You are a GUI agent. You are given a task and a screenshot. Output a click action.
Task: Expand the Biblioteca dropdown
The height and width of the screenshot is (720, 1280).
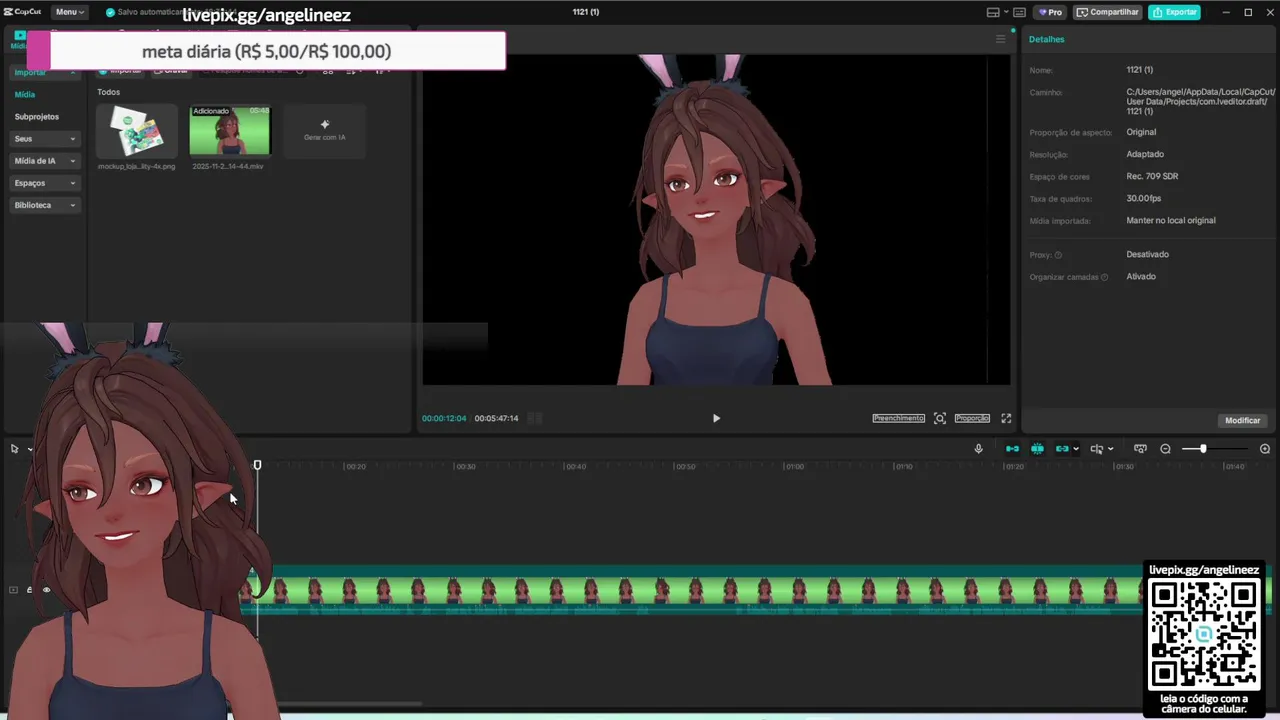[45, 205]
